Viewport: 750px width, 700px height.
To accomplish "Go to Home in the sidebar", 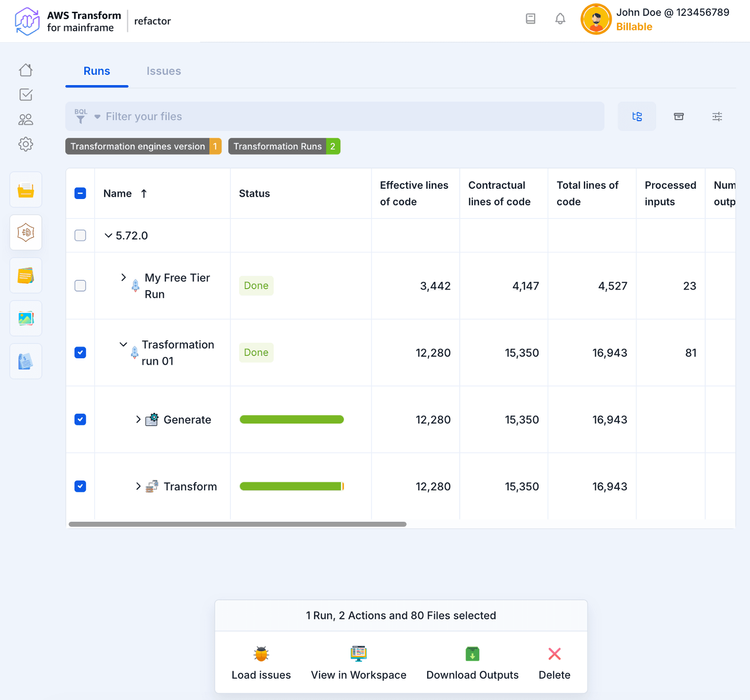I will pos(26,70).
